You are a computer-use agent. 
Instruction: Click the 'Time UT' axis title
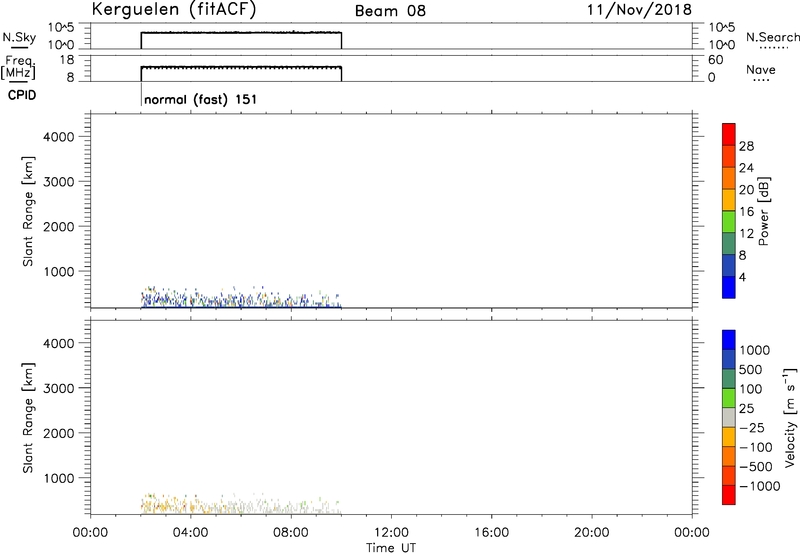[391, 548]
